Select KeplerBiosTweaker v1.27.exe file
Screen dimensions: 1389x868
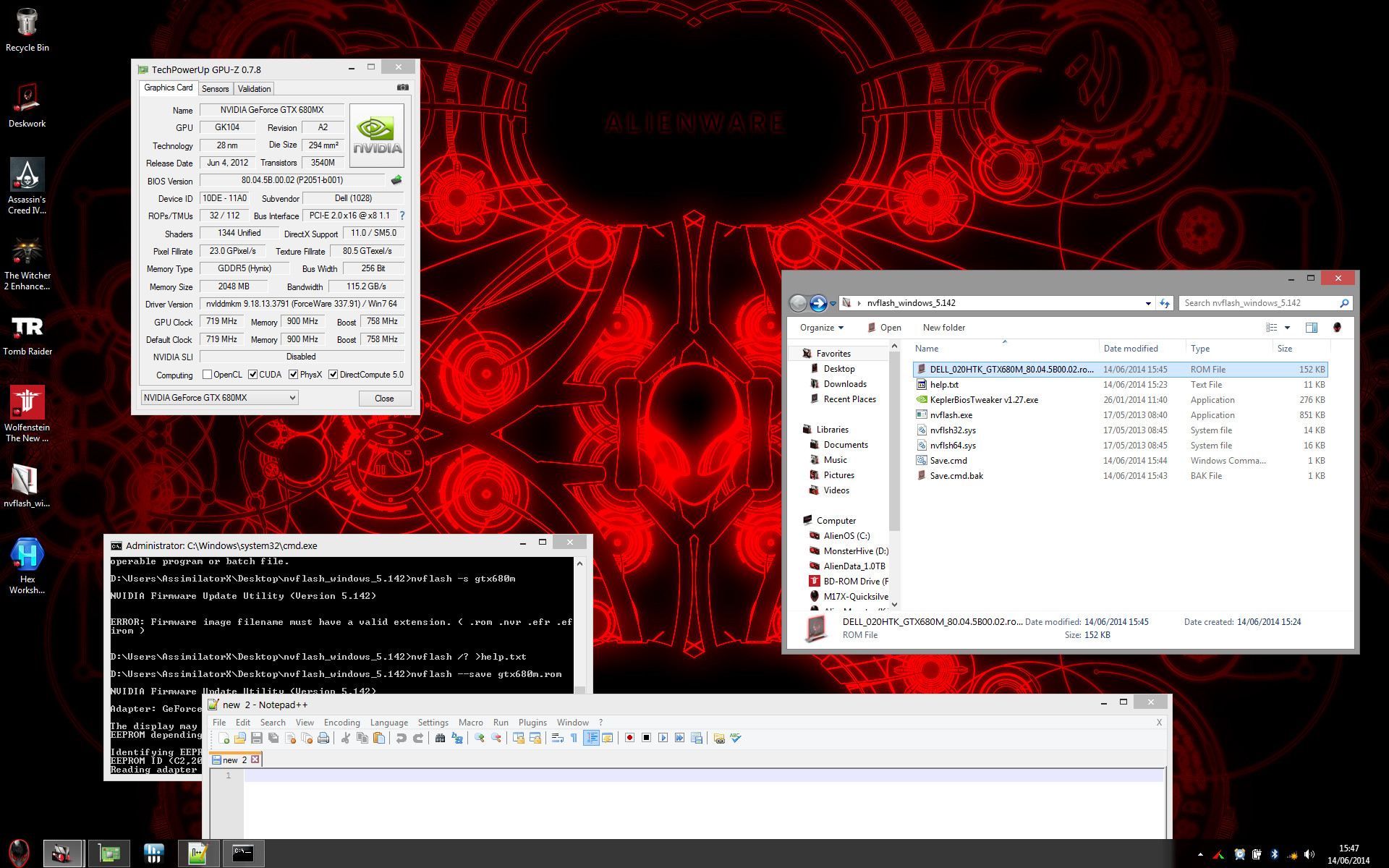coord(1121,400)
